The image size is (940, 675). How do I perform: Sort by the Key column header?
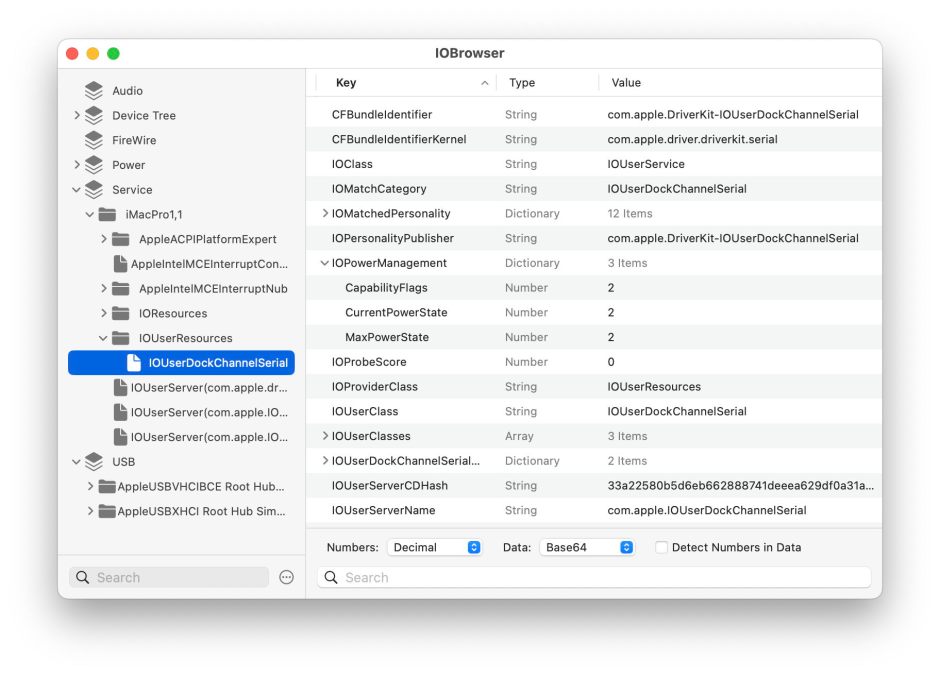400,83
